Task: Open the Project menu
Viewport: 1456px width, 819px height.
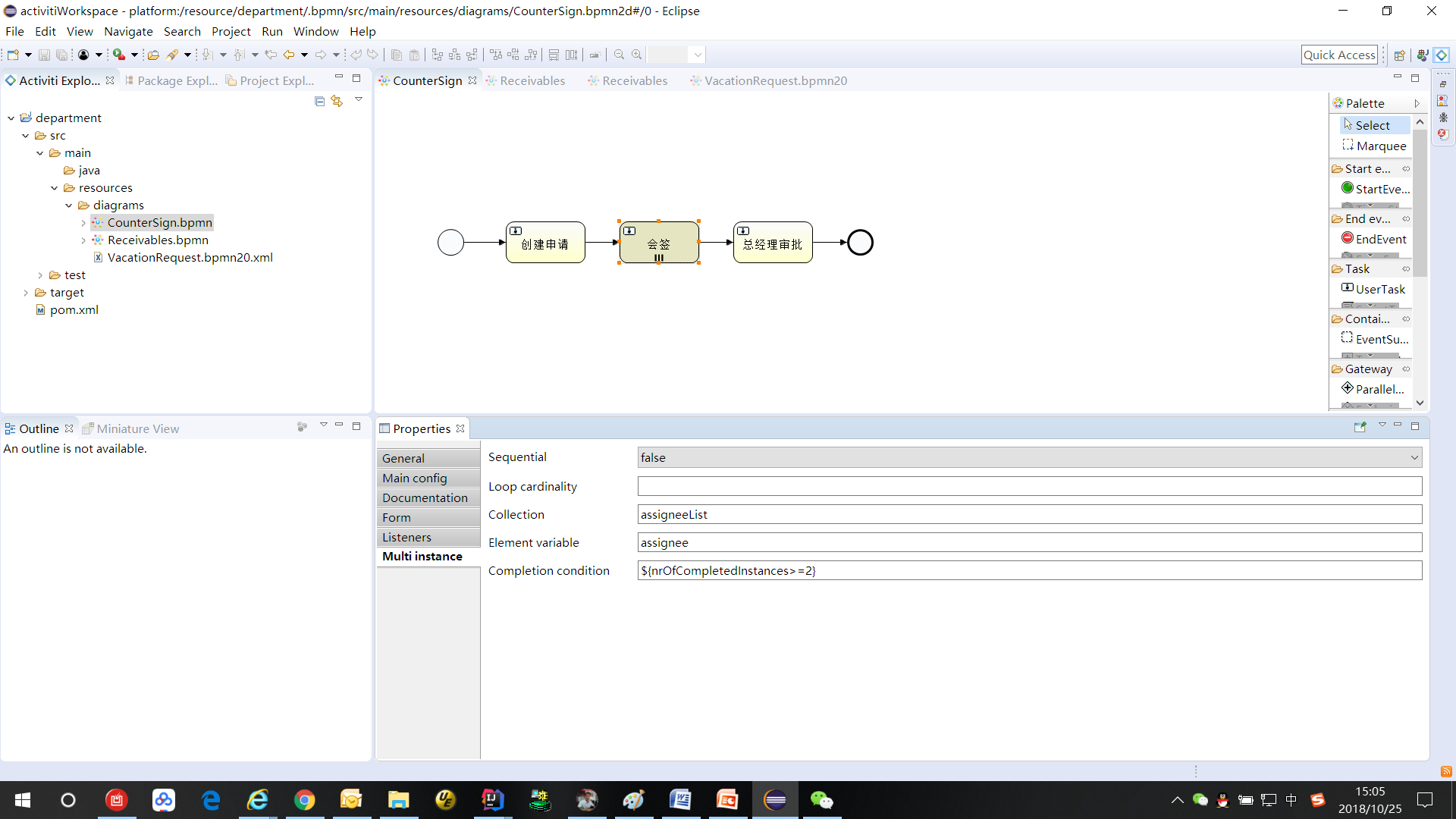Action: click(x=231, y=31)
